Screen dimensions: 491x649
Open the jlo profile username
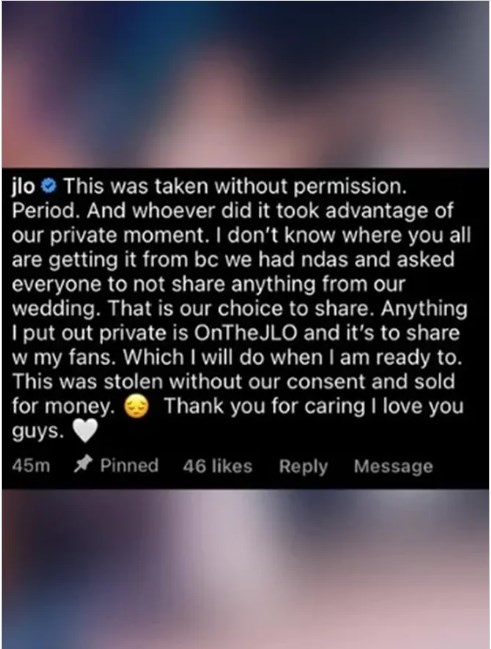(23, 187)
